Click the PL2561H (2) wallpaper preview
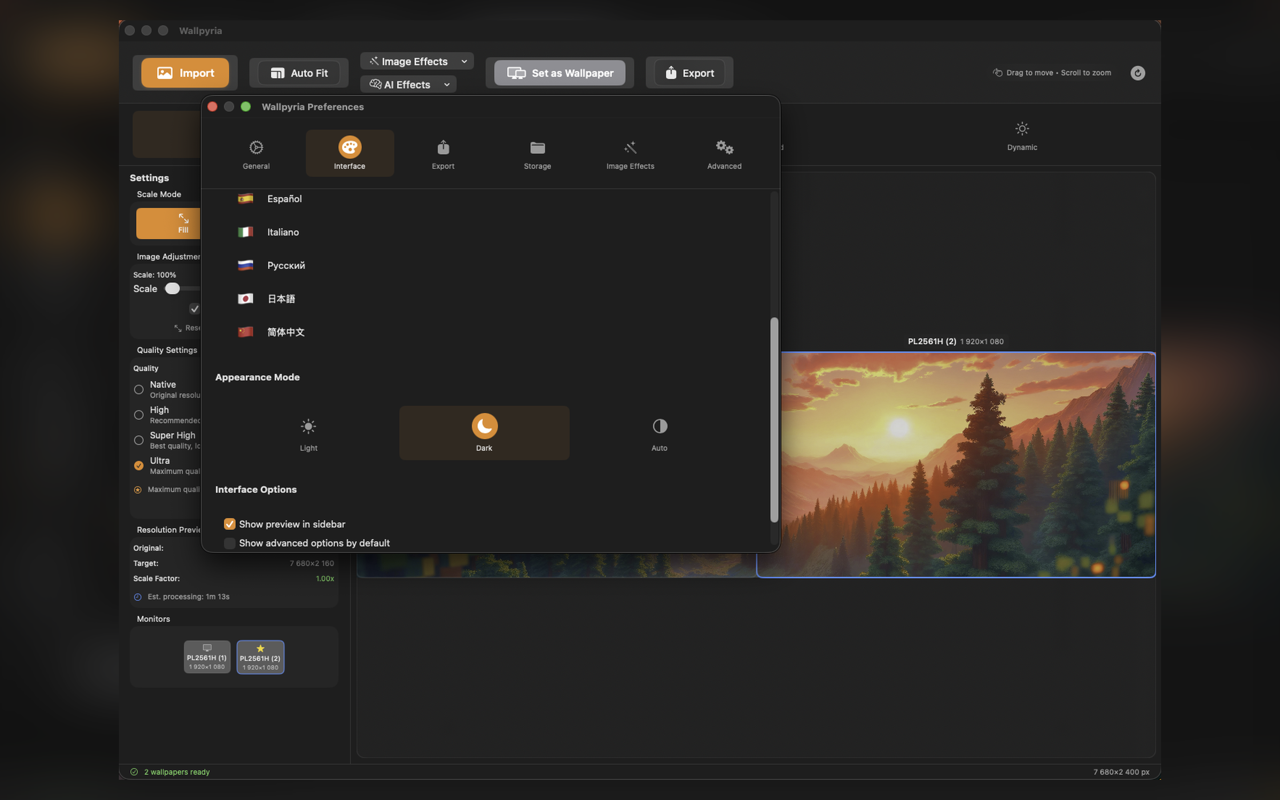 (x=956, y=464)
